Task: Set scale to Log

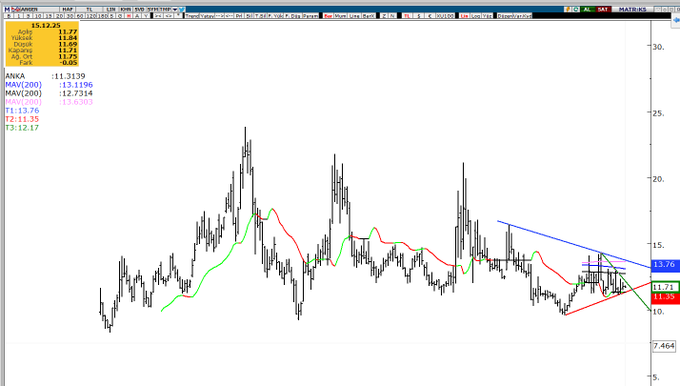Action: 475,16
